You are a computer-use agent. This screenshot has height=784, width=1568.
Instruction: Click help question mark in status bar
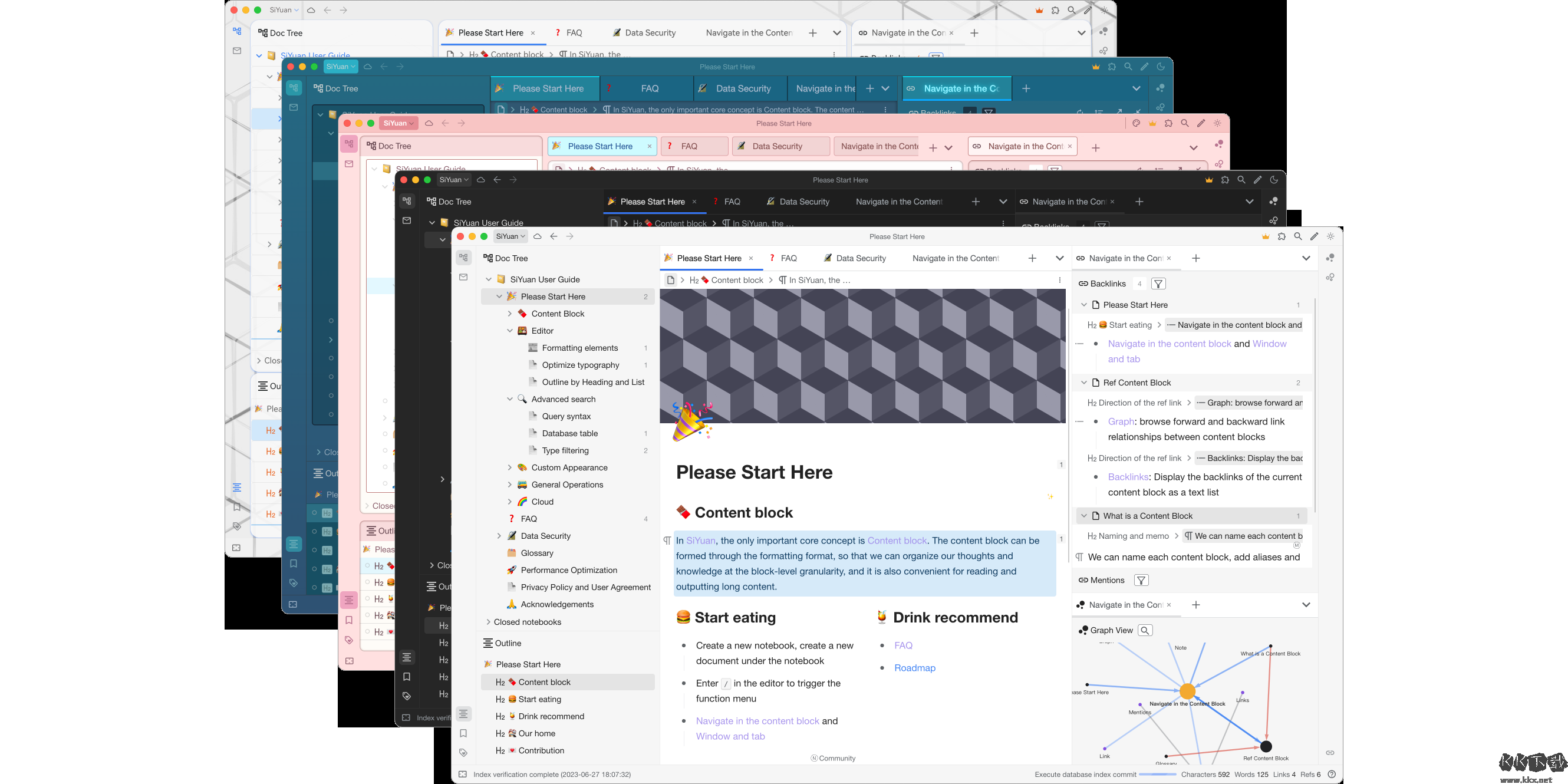(1331, 774)
